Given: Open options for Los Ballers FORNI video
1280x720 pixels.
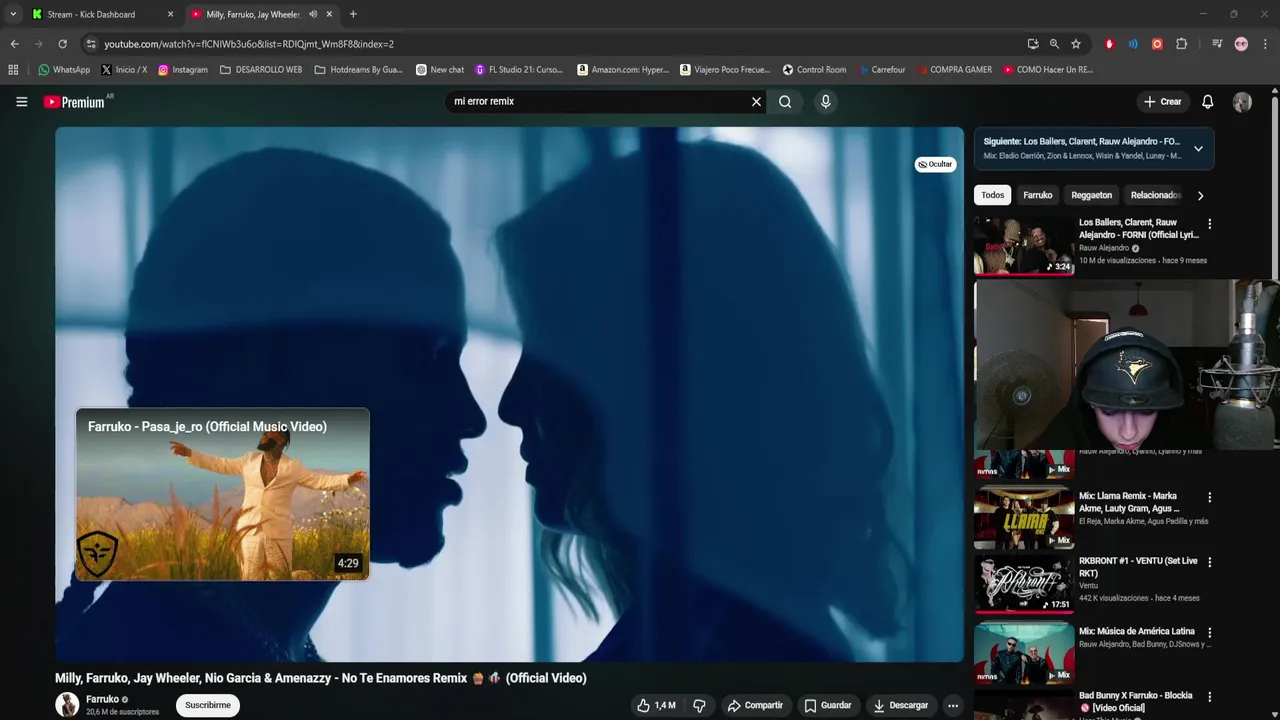Looking at the screenshot, I should [x=1209, y=224].
